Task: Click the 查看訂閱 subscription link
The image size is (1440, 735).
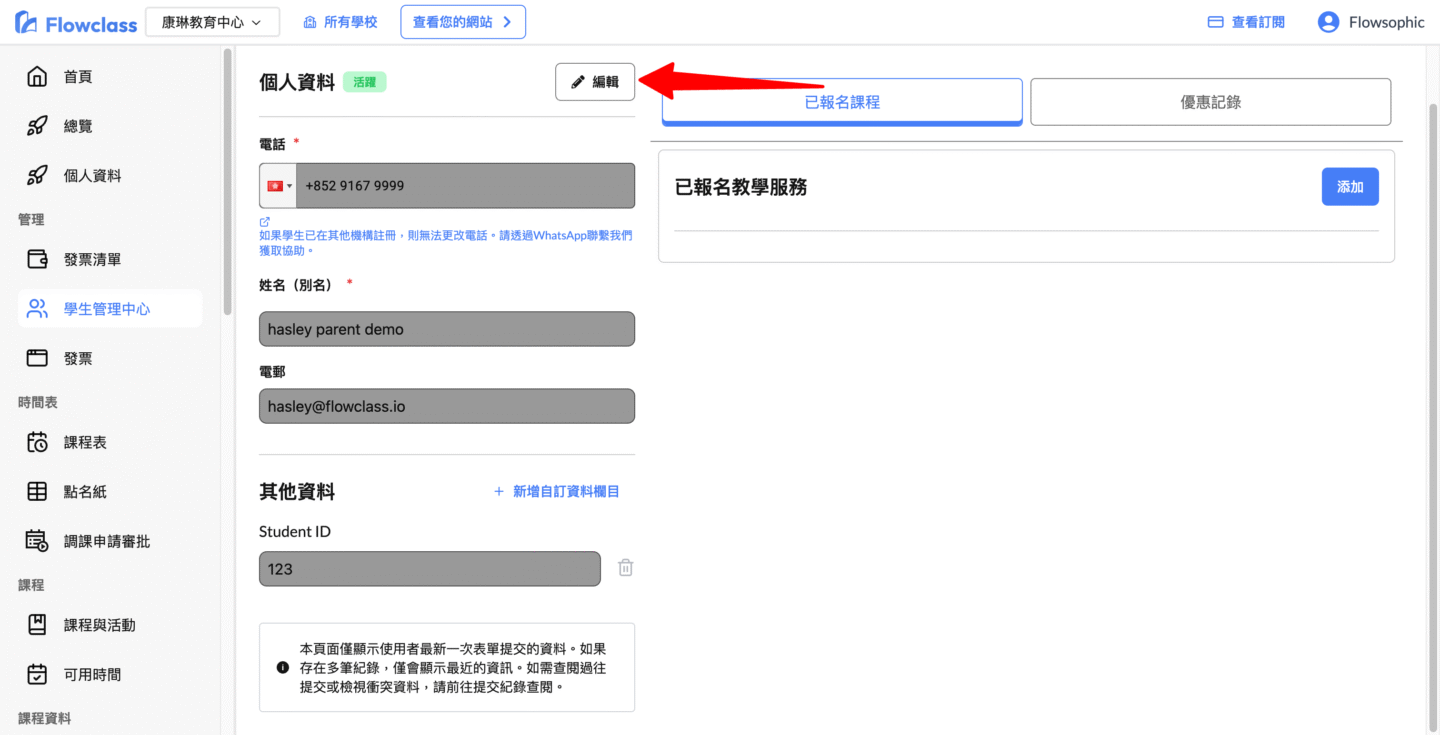Action: pos(1246,22)
